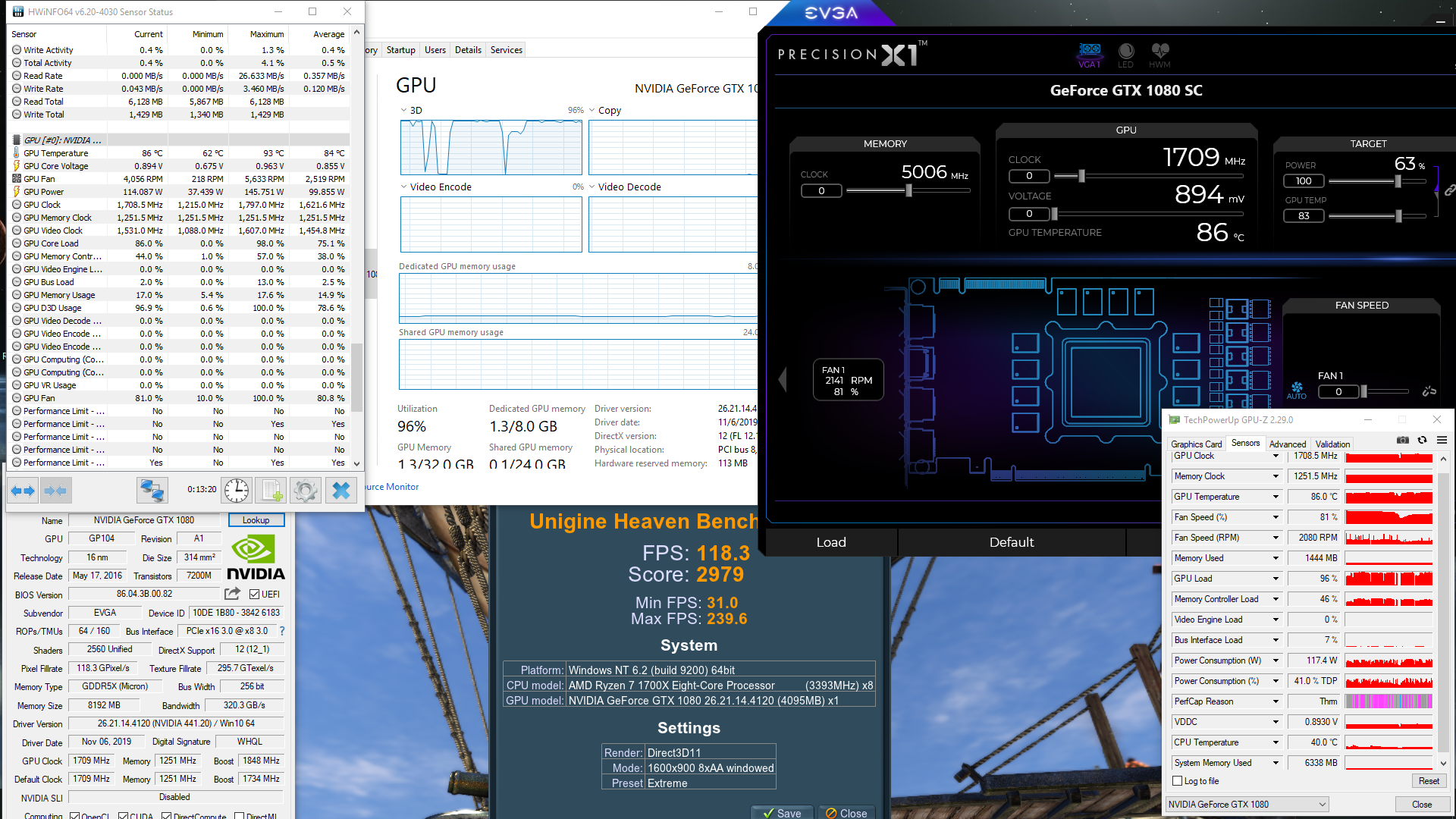
Task: Click the HWiNFO clock reset timer icon
Action: click(237, 491)
